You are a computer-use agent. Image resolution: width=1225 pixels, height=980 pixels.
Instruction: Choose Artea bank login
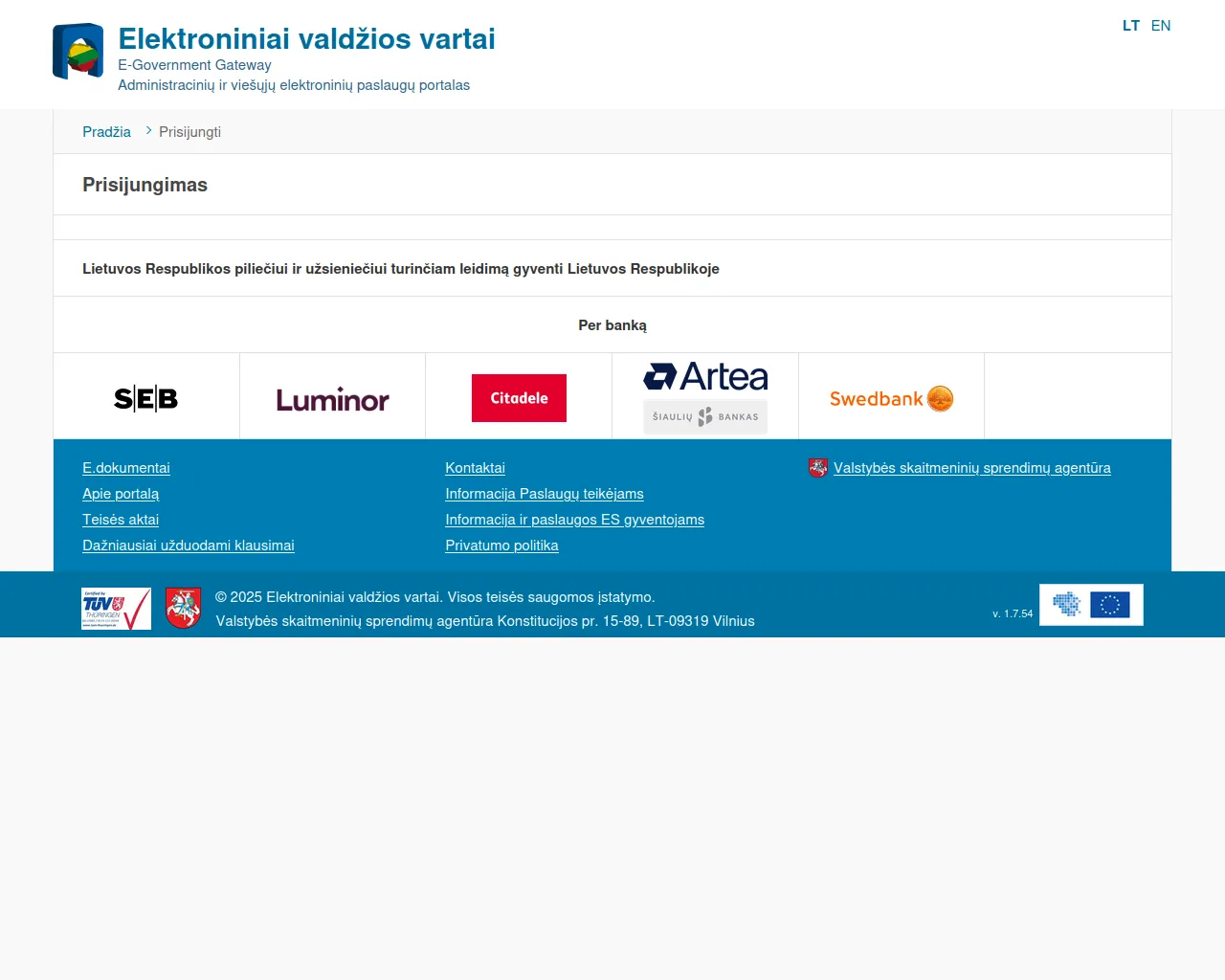tap(705, 397)
